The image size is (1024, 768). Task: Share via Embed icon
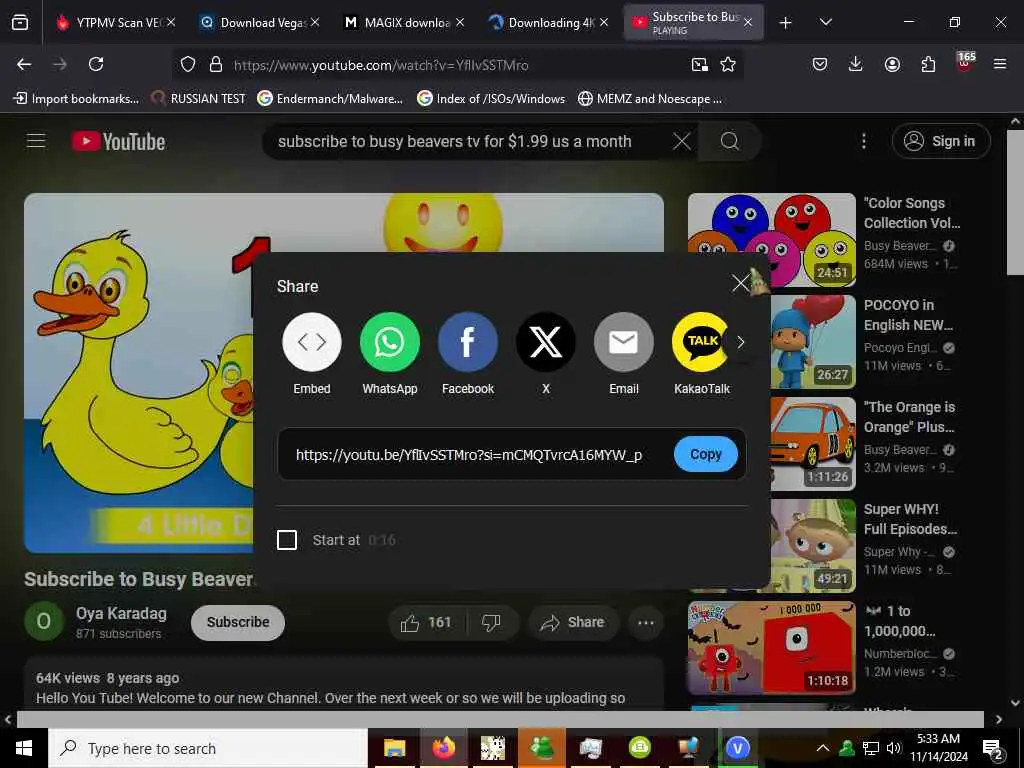coord(312,342)
